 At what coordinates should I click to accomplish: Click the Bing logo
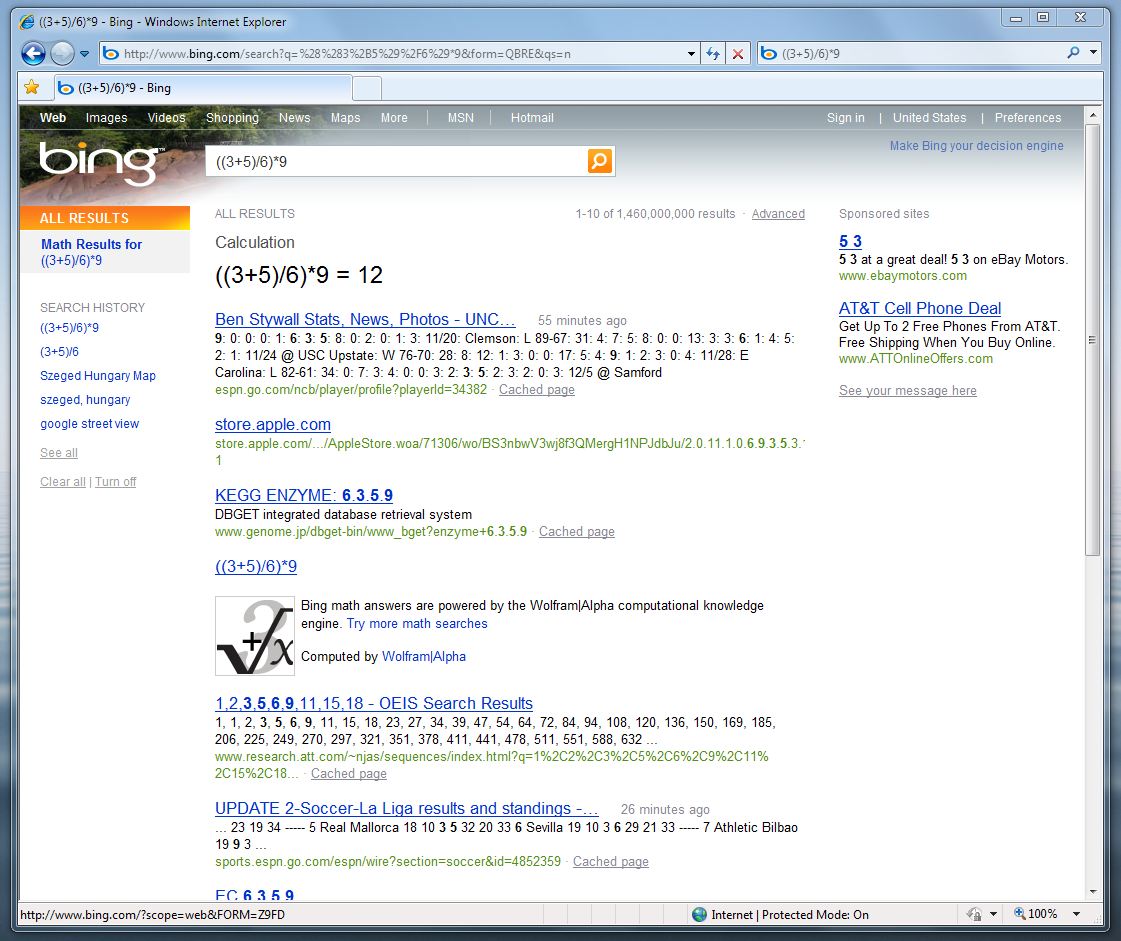pos(99,163)
